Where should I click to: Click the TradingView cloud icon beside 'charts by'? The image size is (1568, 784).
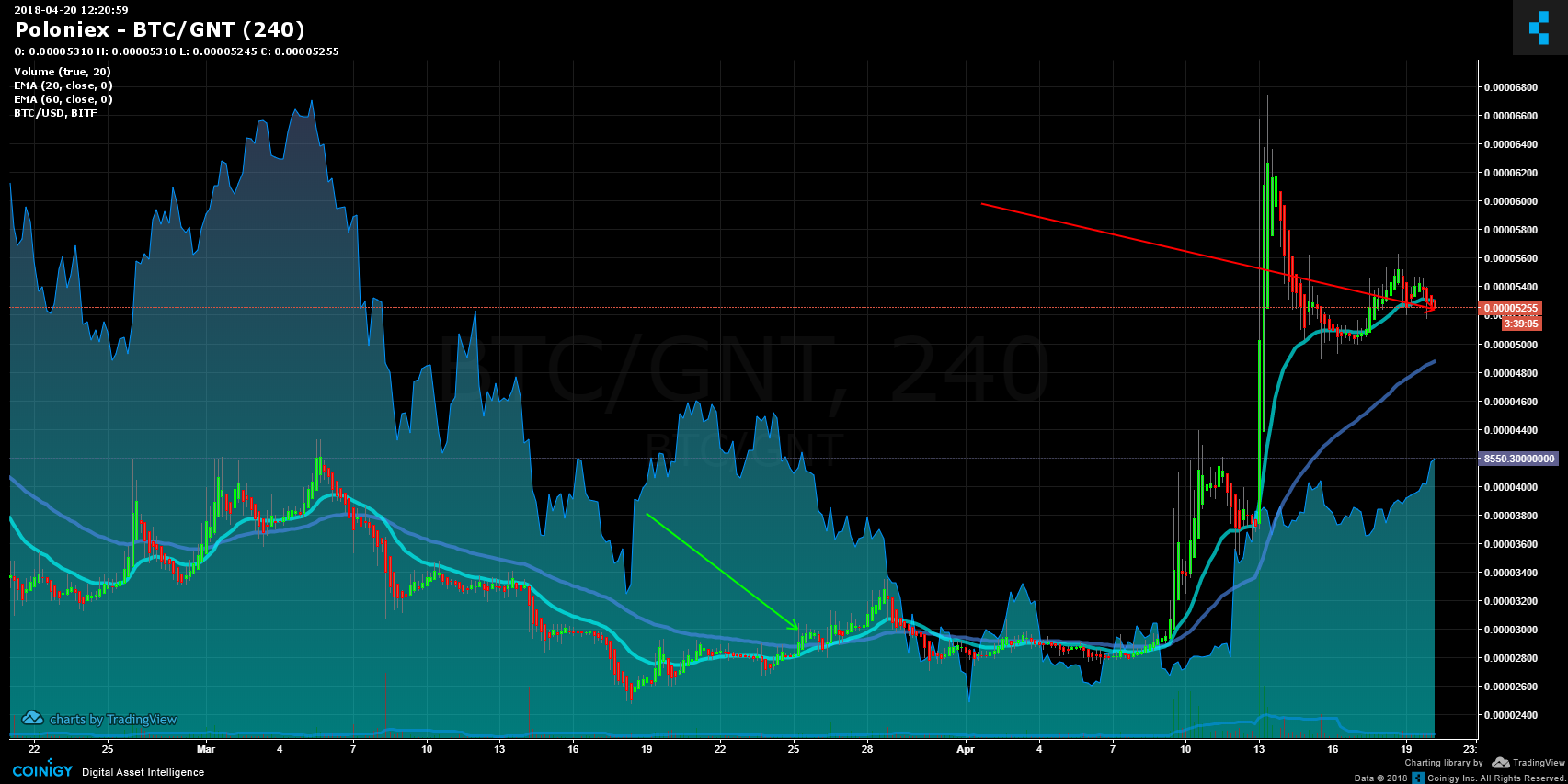(x=33, y=719)
